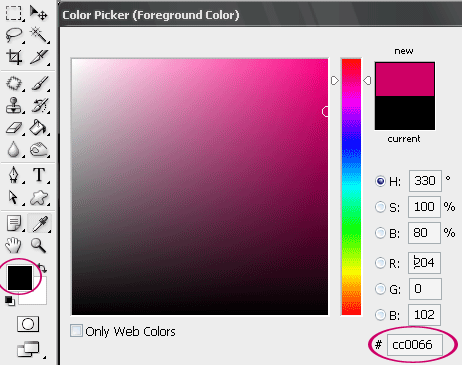Select the Zoom tool
462x365 pixels.
(x=38, y=245)
